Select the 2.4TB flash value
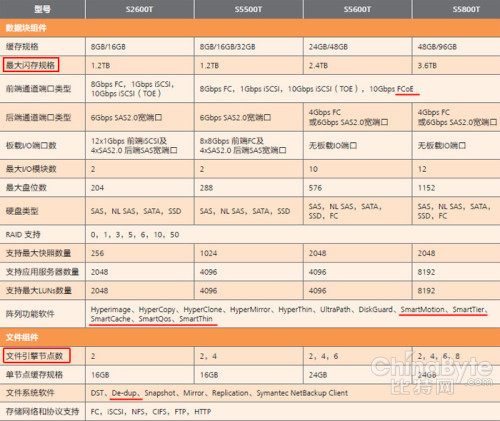The height and width of the screenshot is (421, 500). point(318,66)
